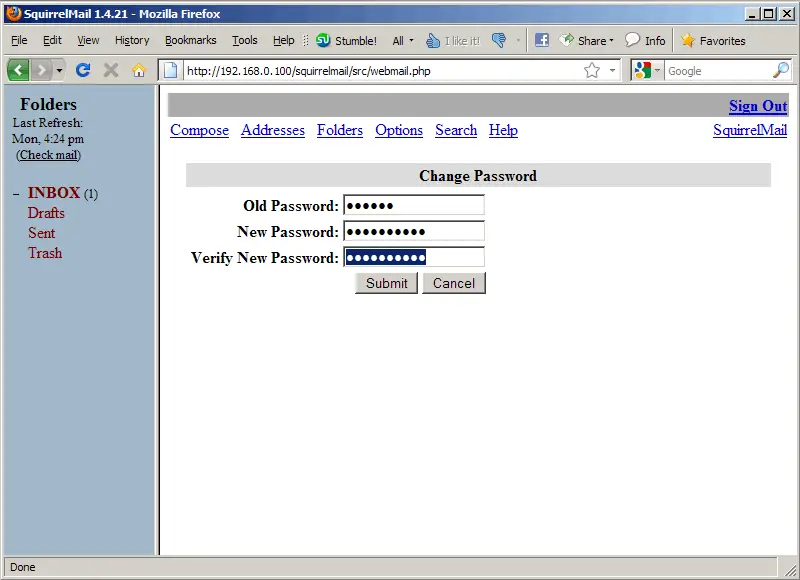Submit the password change
Image resolution: width=800 pixels, height=580 pixels.
[386, 283]
